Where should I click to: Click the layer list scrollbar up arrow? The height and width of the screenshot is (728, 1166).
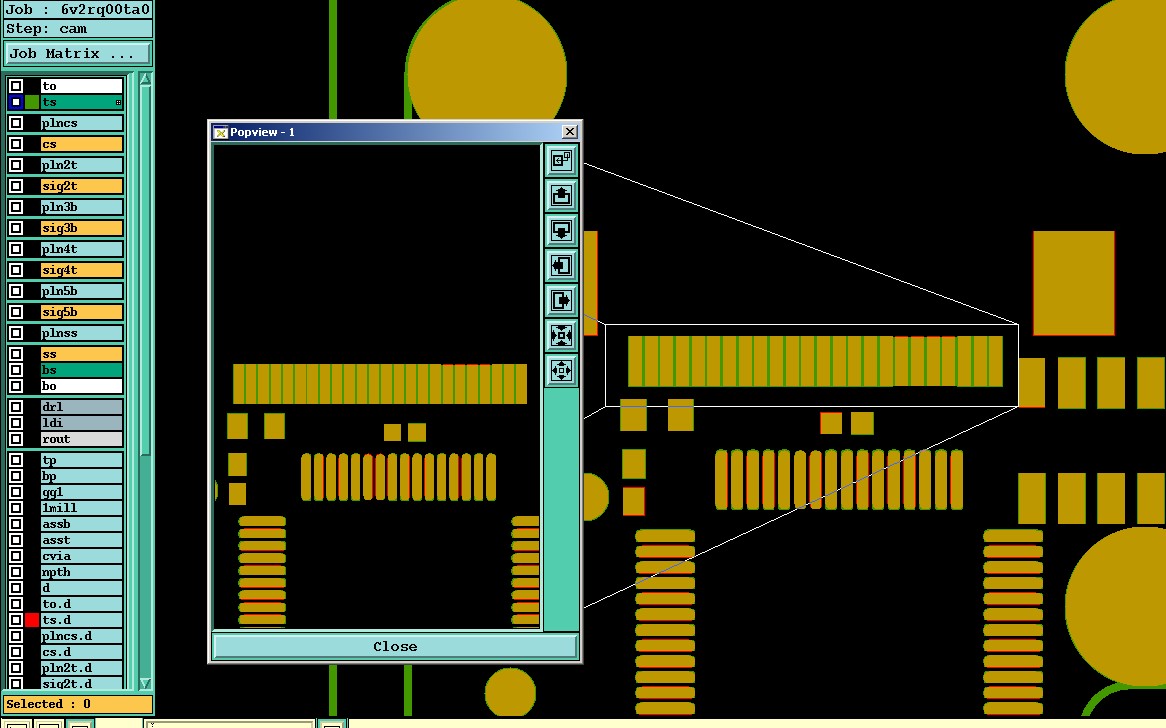point(145,79)
